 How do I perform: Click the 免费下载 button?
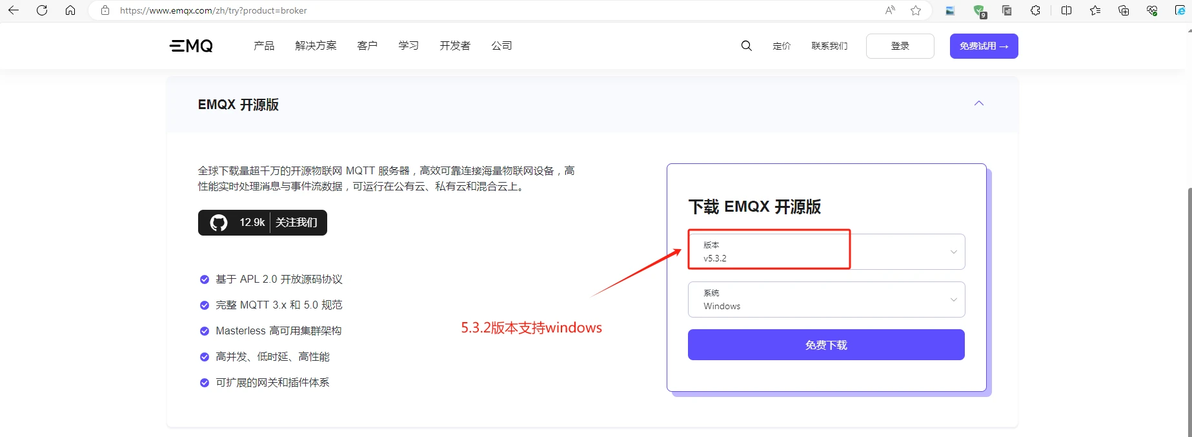(826, 344)
